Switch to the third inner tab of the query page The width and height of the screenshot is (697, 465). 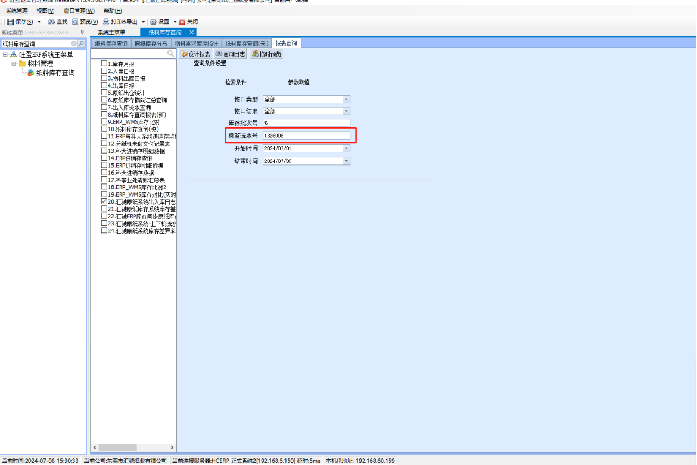tap(196, 43)
